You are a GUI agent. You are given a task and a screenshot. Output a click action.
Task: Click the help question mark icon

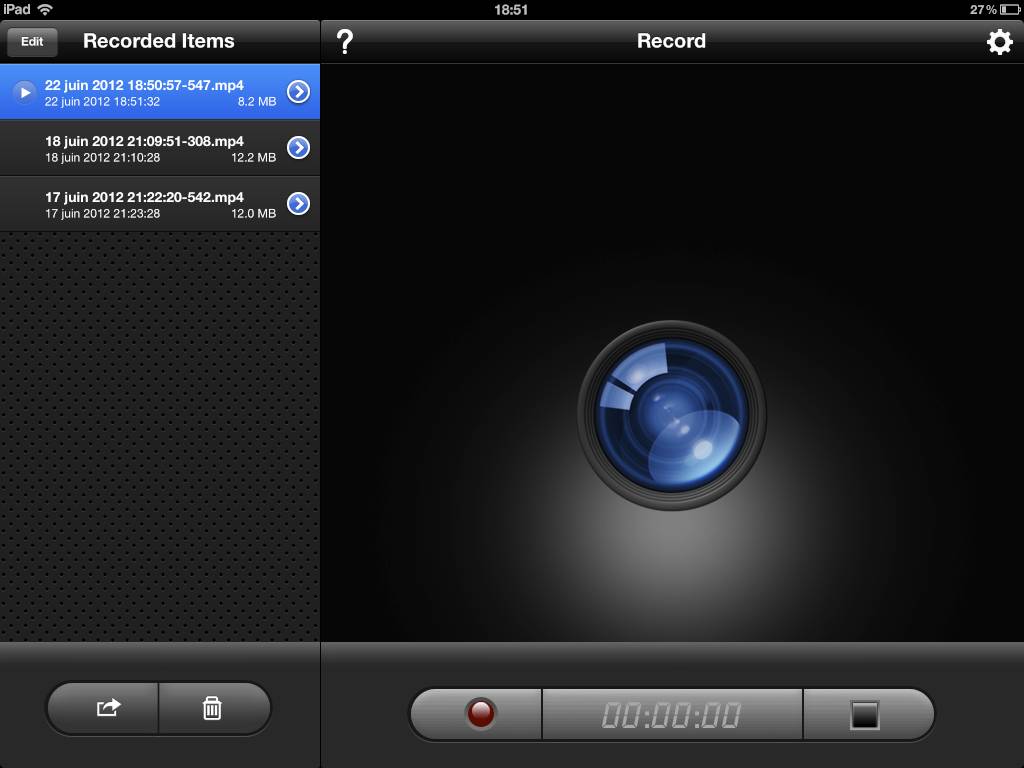point(345,42)
